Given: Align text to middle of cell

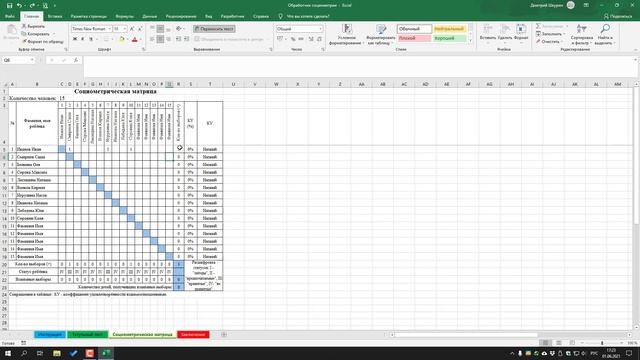Looking at the screenshot, I should 160,29.
